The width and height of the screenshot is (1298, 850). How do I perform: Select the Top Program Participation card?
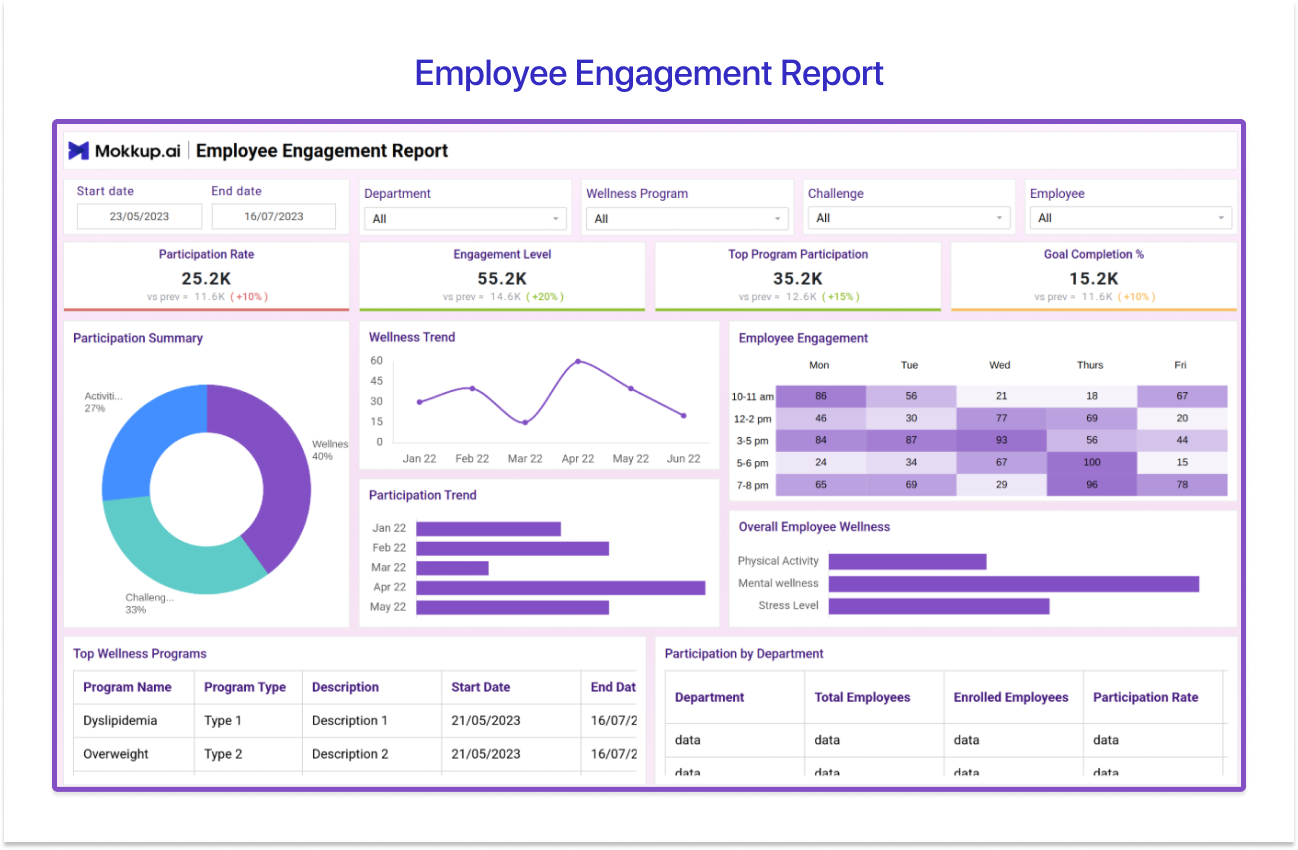[x=798, y=276]
